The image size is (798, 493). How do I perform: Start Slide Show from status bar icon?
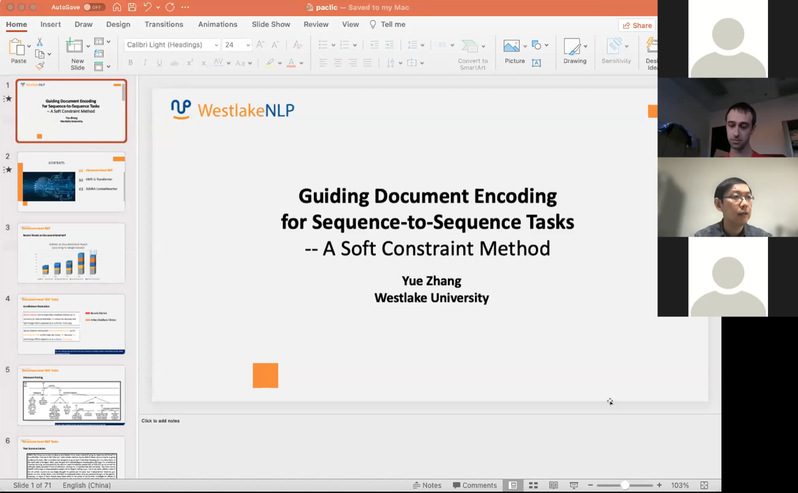pos(575,485)
